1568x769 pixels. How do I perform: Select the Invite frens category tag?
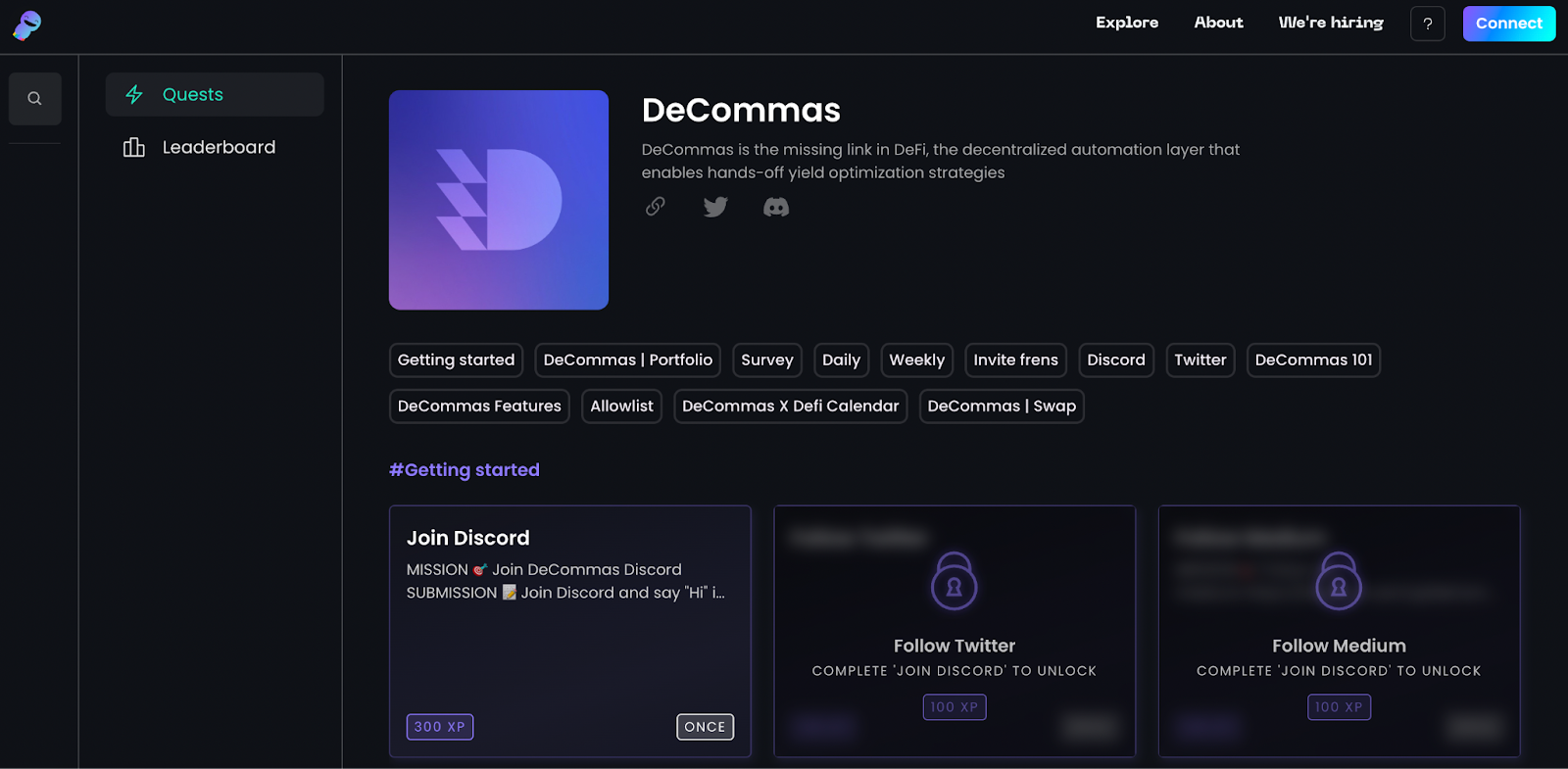coord(1016,360)
